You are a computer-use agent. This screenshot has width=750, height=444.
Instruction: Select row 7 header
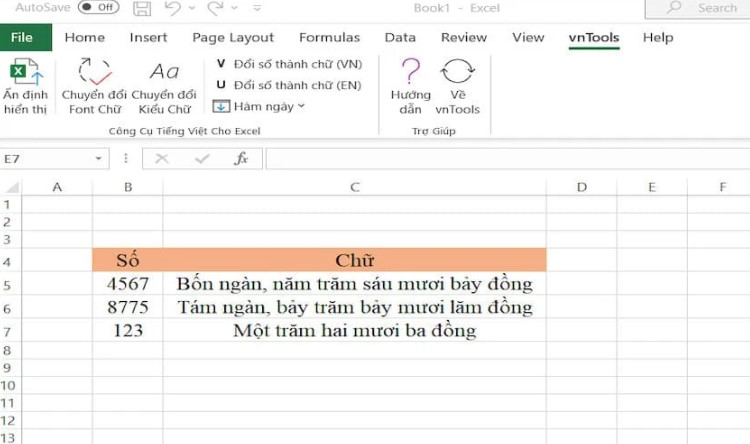10,331
